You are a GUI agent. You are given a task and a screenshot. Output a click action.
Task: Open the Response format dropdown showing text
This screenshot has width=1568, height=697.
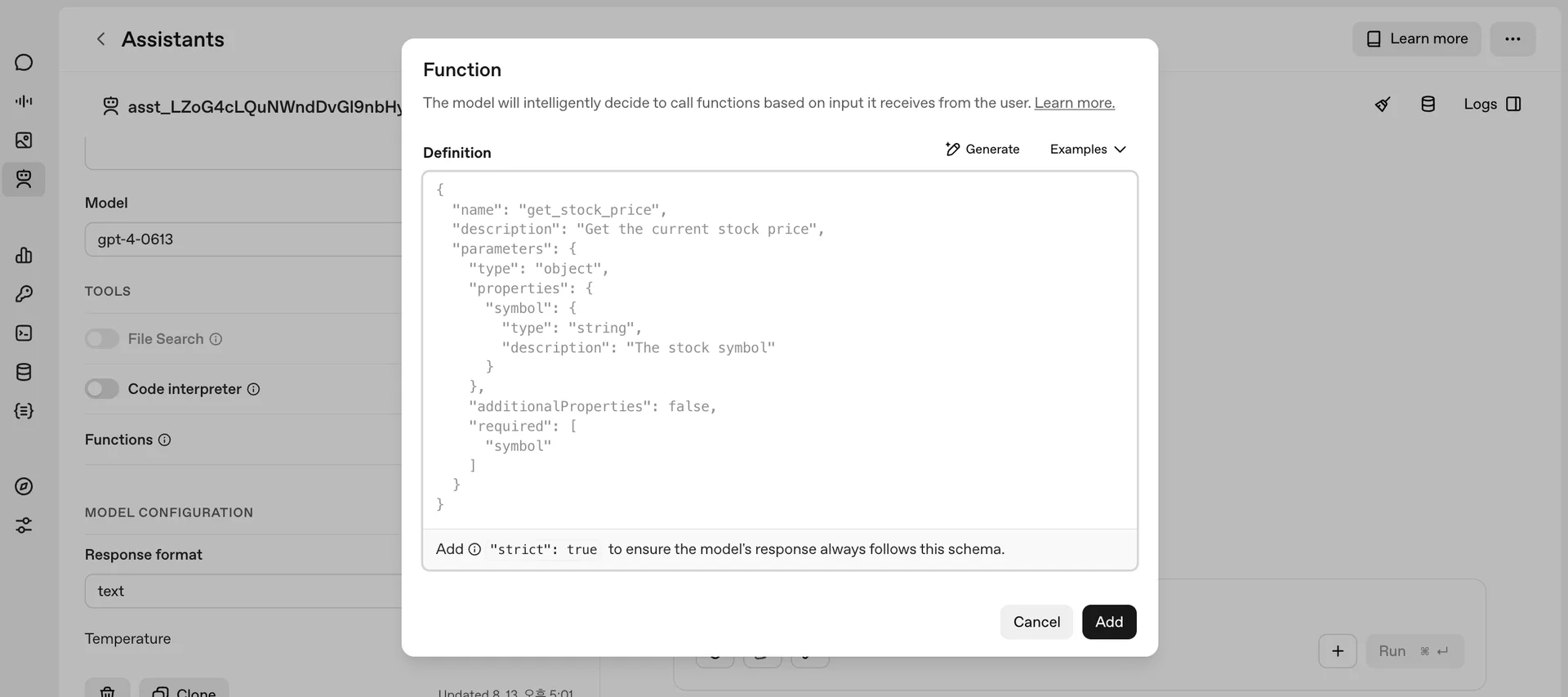tap(243, 591)
